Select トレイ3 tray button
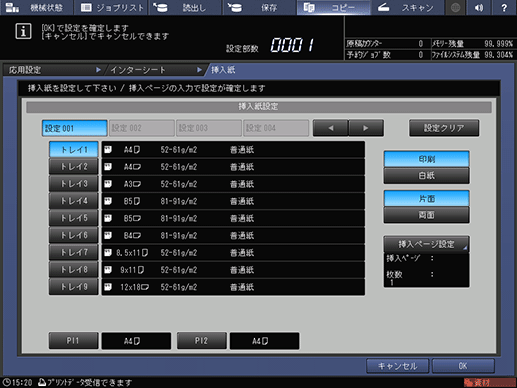Screen dimensions: 517x388 tap(74, 184)
